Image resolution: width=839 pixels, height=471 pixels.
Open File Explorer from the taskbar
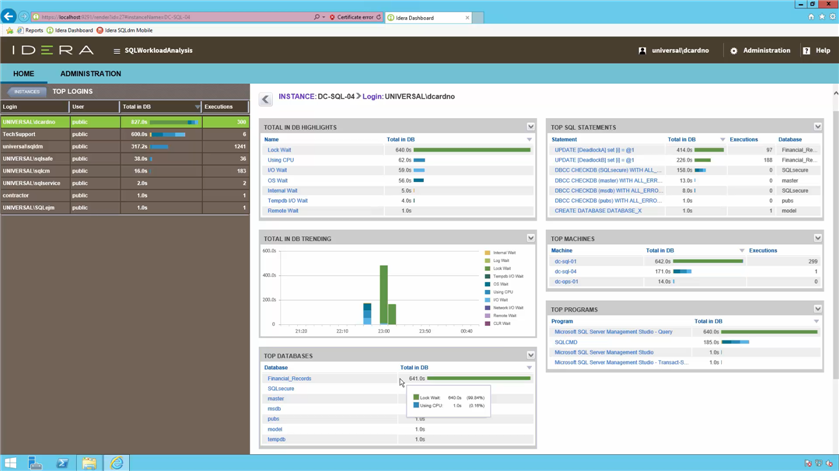89,463
